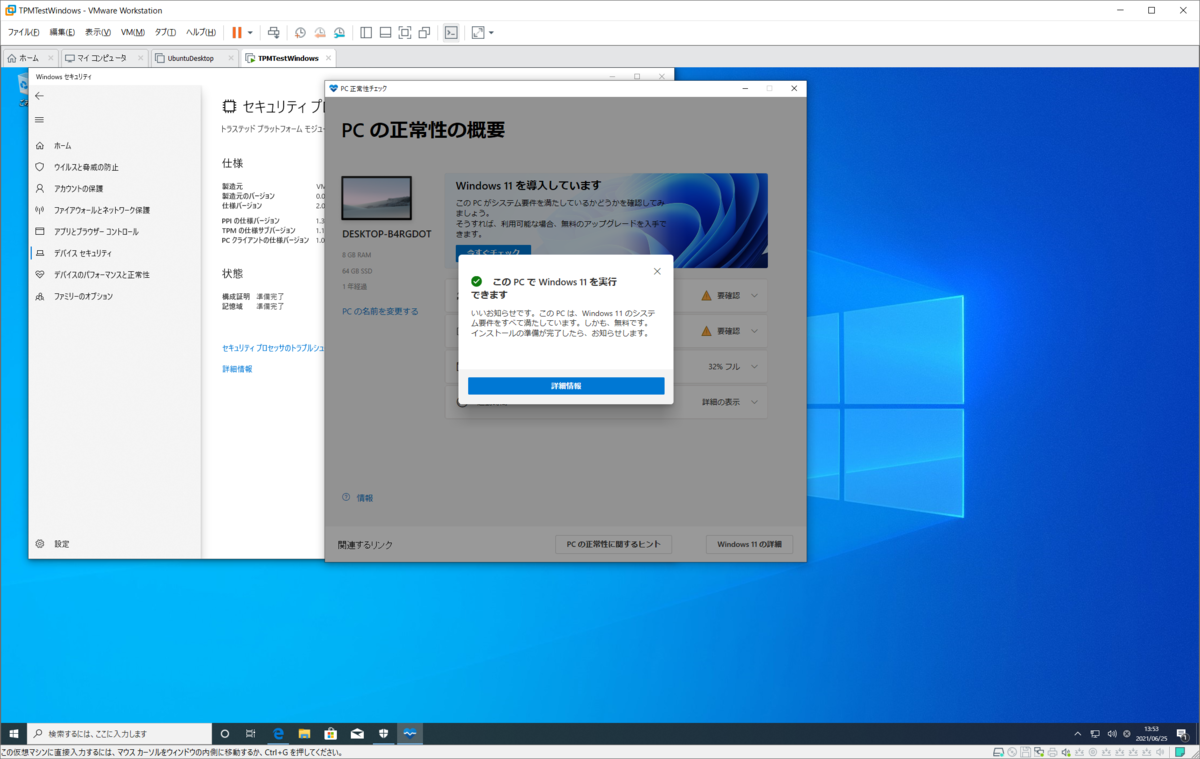The width and height of the screenshot is (1200, 759).
Task: Click the セキュリティ プロセッサのトラブルシューティング link
Action: [x=273, y=348]
